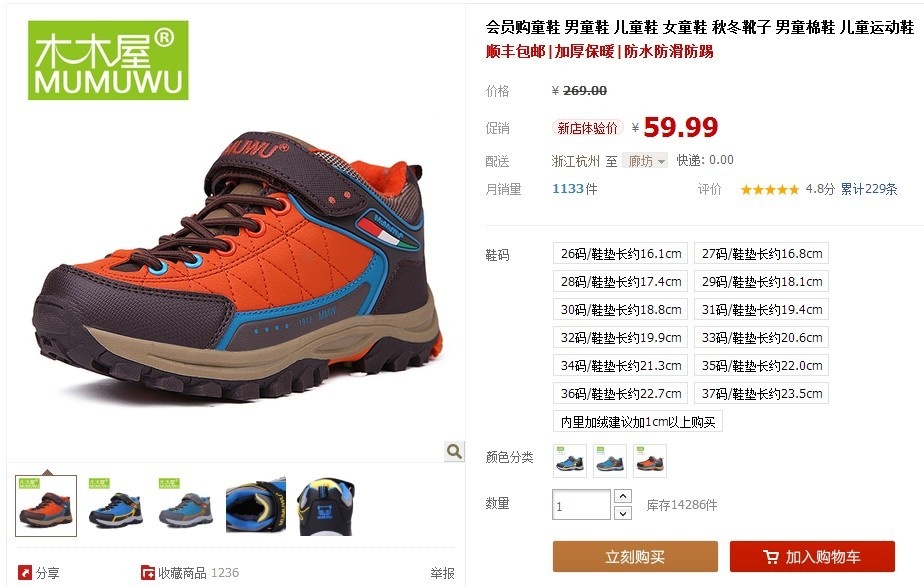Image resolution: width=924 pixels, height=587 pixels.
Task: Click the five-star rating icons
Action: (770, 190)
